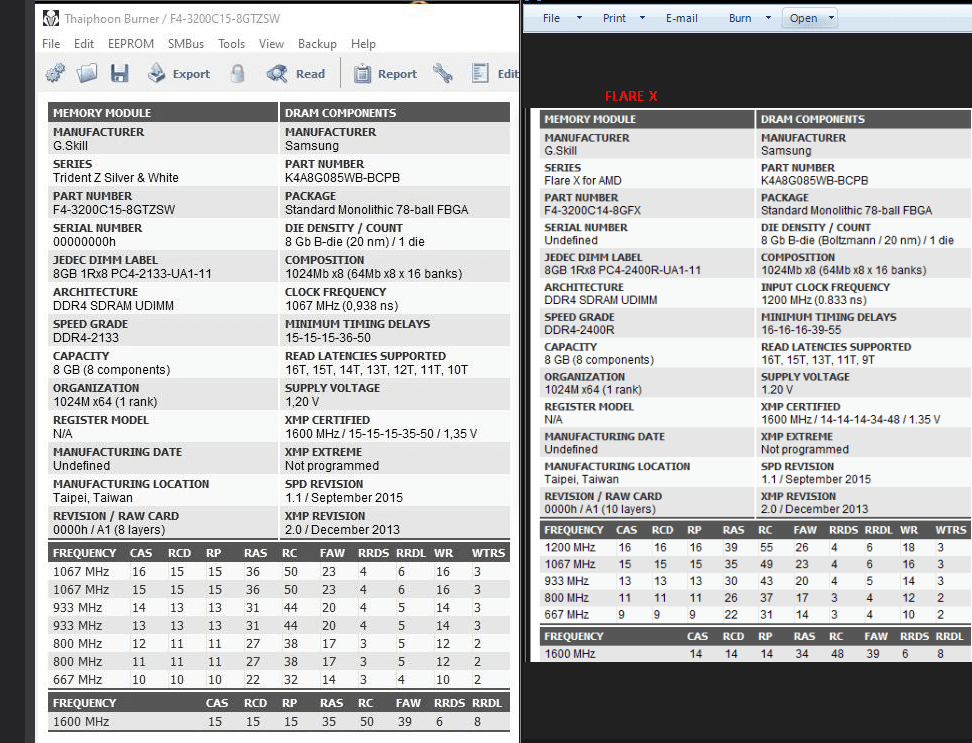Viewport: 972px width, 743px height.
Task: Click XMP value 1600 MHz / 15-15-15-35-50 / 1,35 V
Action: [x=381, y=434]
